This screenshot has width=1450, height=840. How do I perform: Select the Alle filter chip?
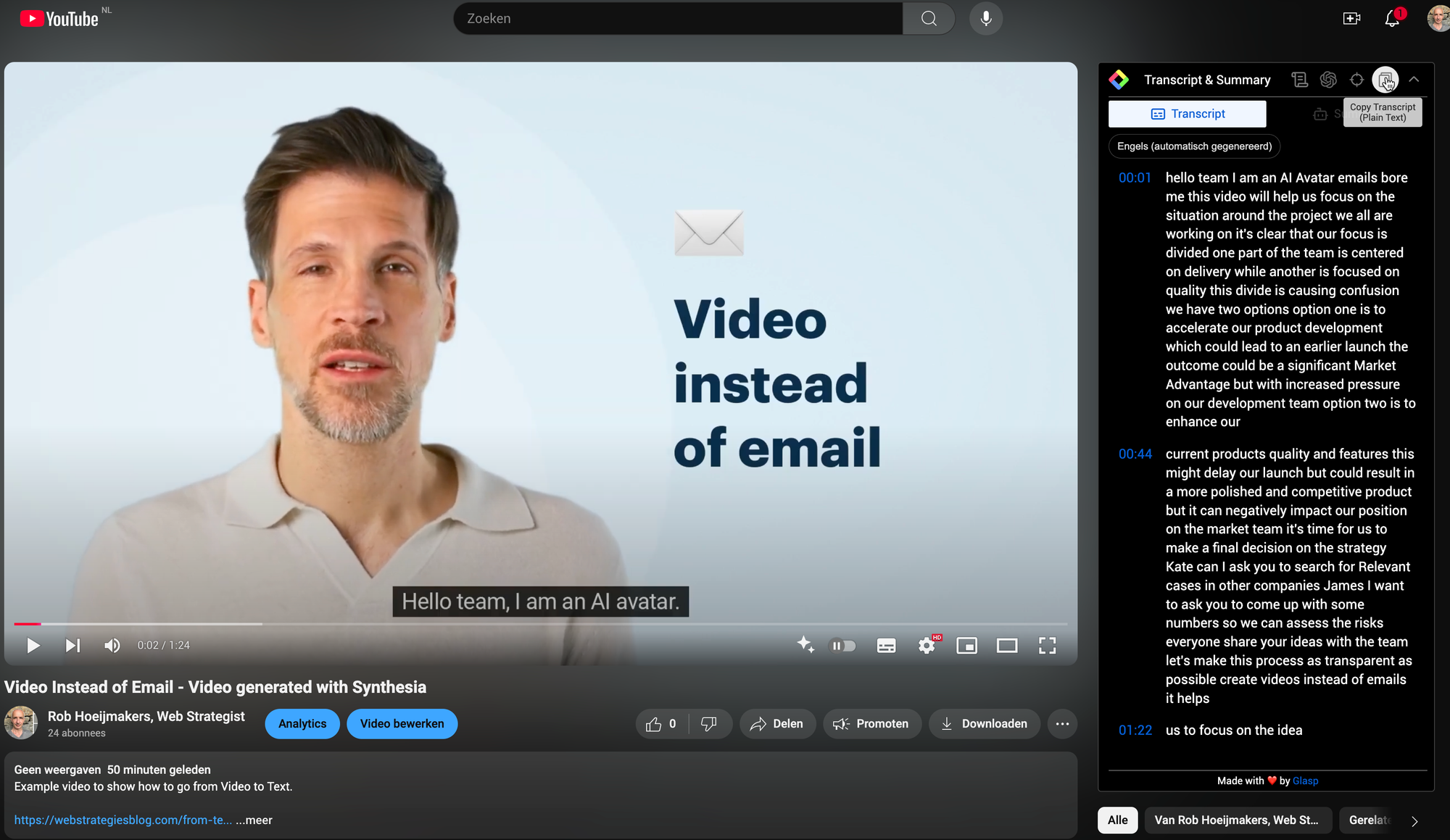1117,820
